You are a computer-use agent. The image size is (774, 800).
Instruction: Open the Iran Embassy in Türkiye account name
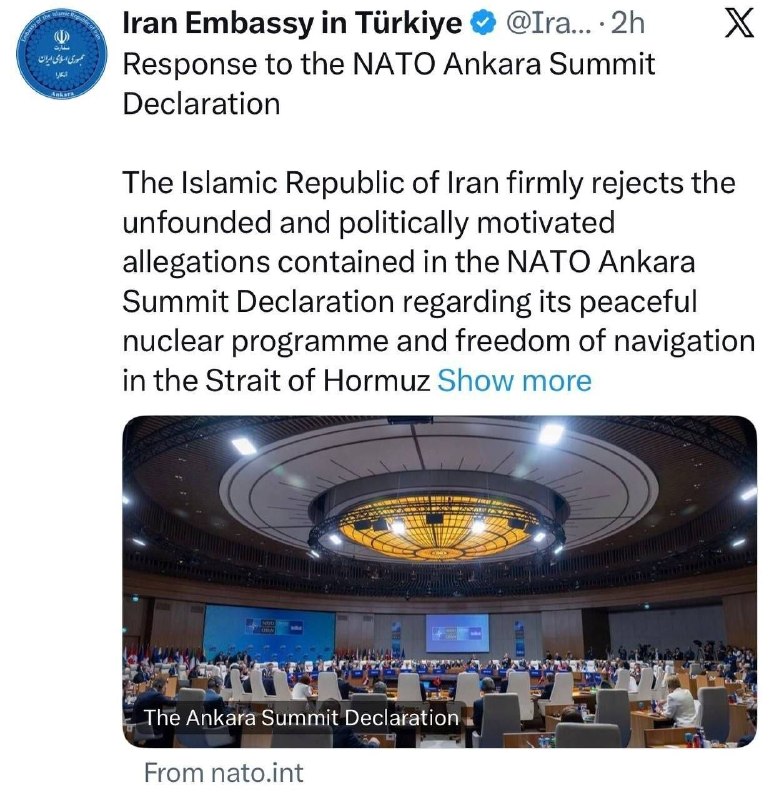292,23
